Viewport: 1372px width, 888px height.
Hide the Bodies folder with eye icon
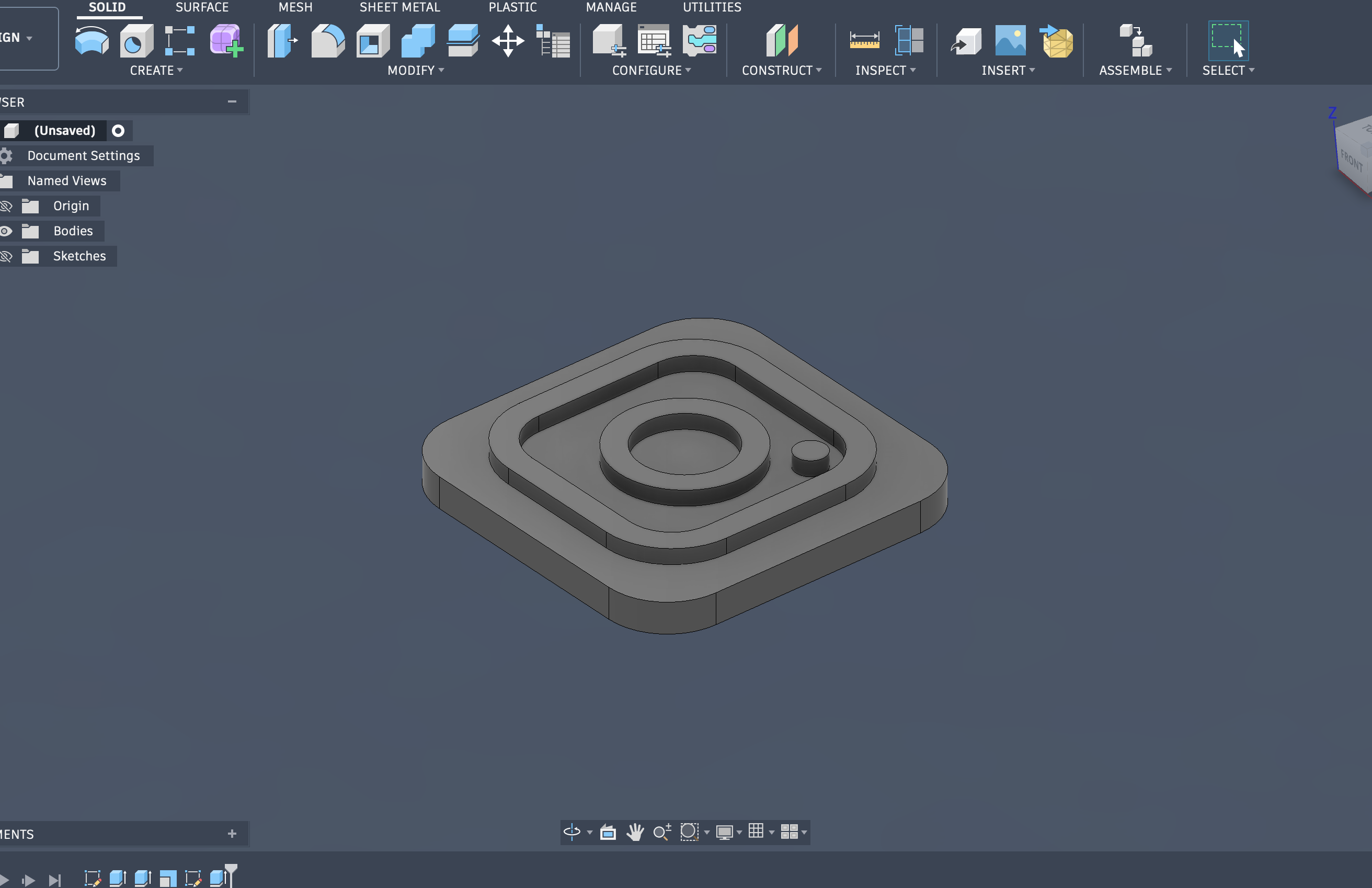click(x=6, y=231)
